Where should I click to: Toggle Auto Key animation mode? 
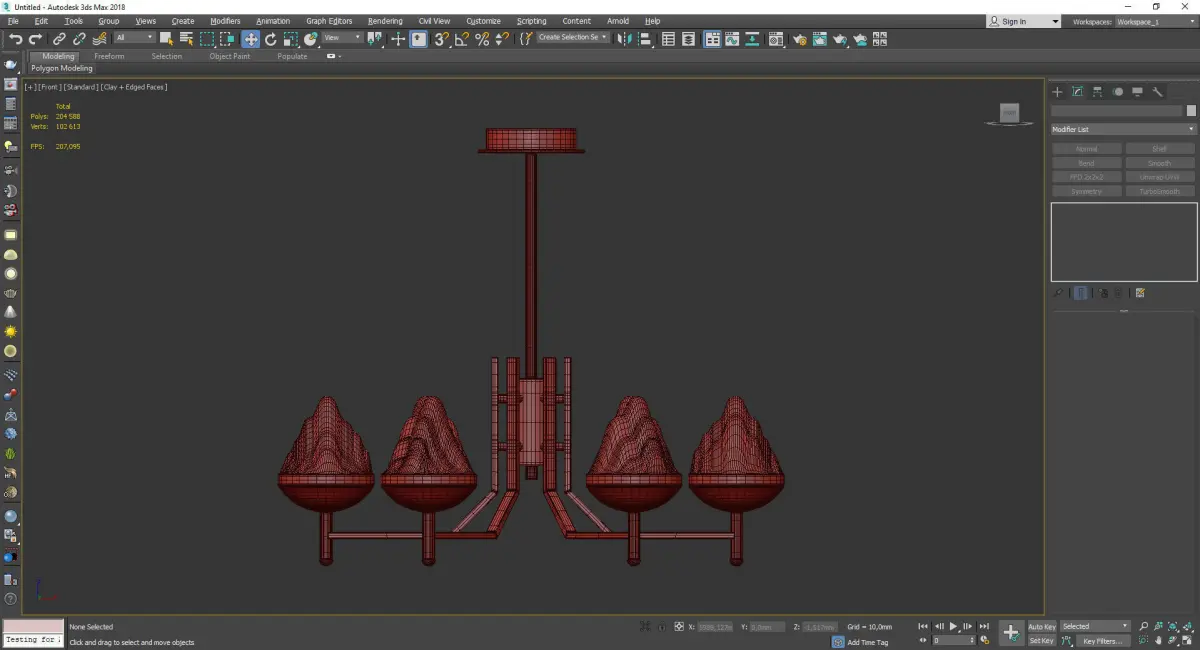tap(1041, 626)
